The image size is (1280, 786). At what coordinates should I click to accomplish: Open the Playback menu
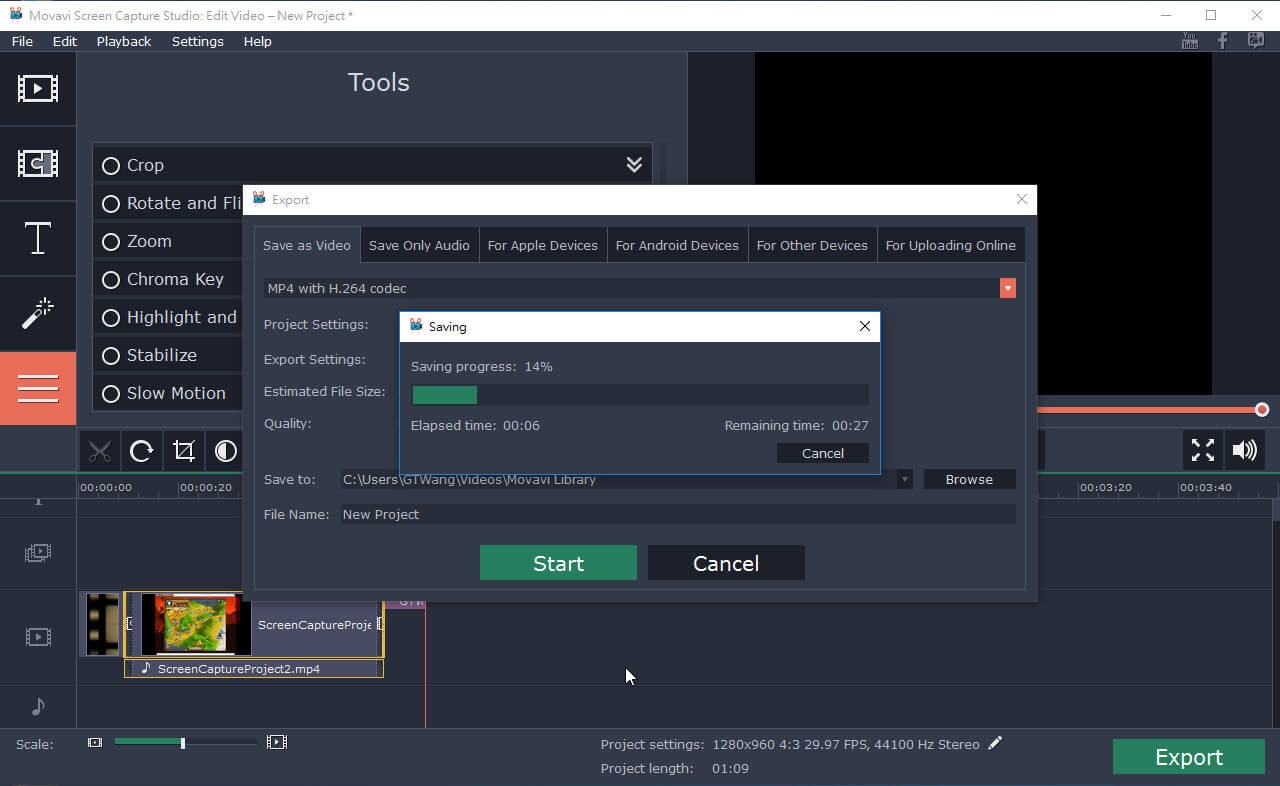(x=124, y=41)
